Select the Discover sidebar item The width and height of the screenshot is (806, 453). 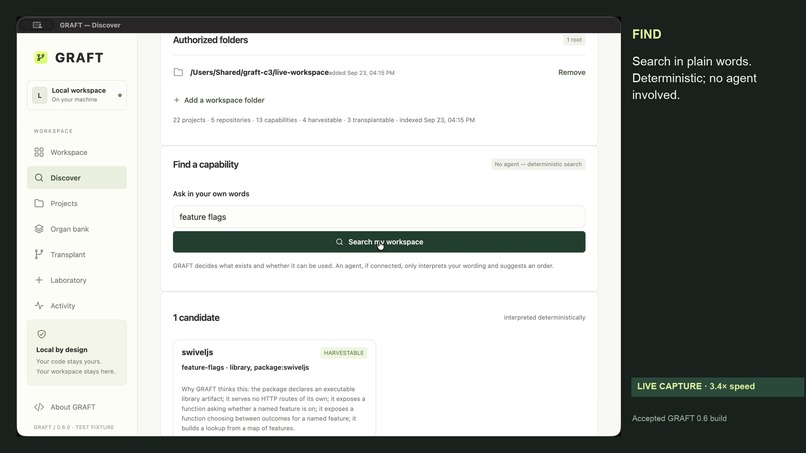pos(77,178)
